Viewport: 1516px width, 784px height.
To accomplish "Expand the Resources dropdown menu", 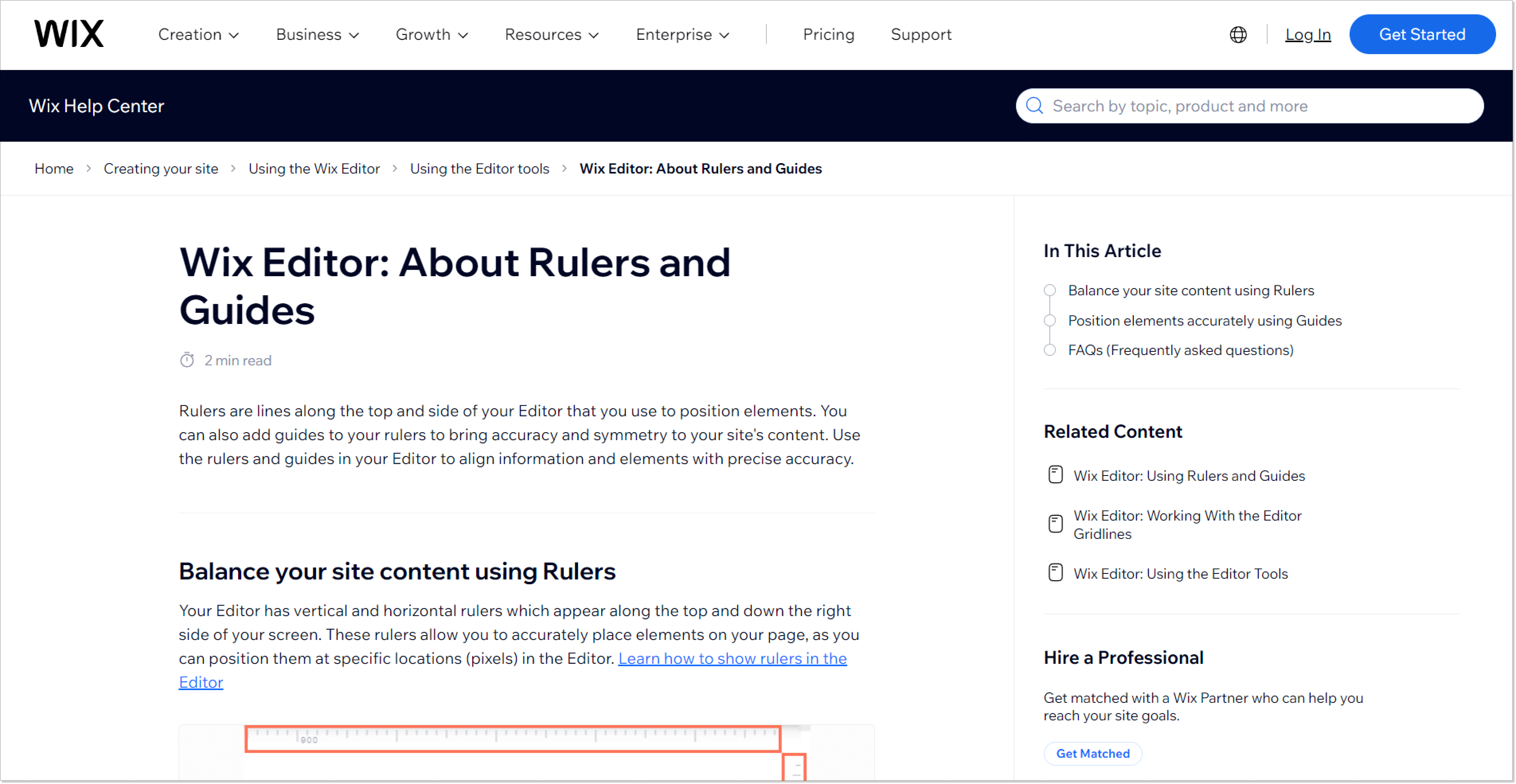I will point(552,35).
